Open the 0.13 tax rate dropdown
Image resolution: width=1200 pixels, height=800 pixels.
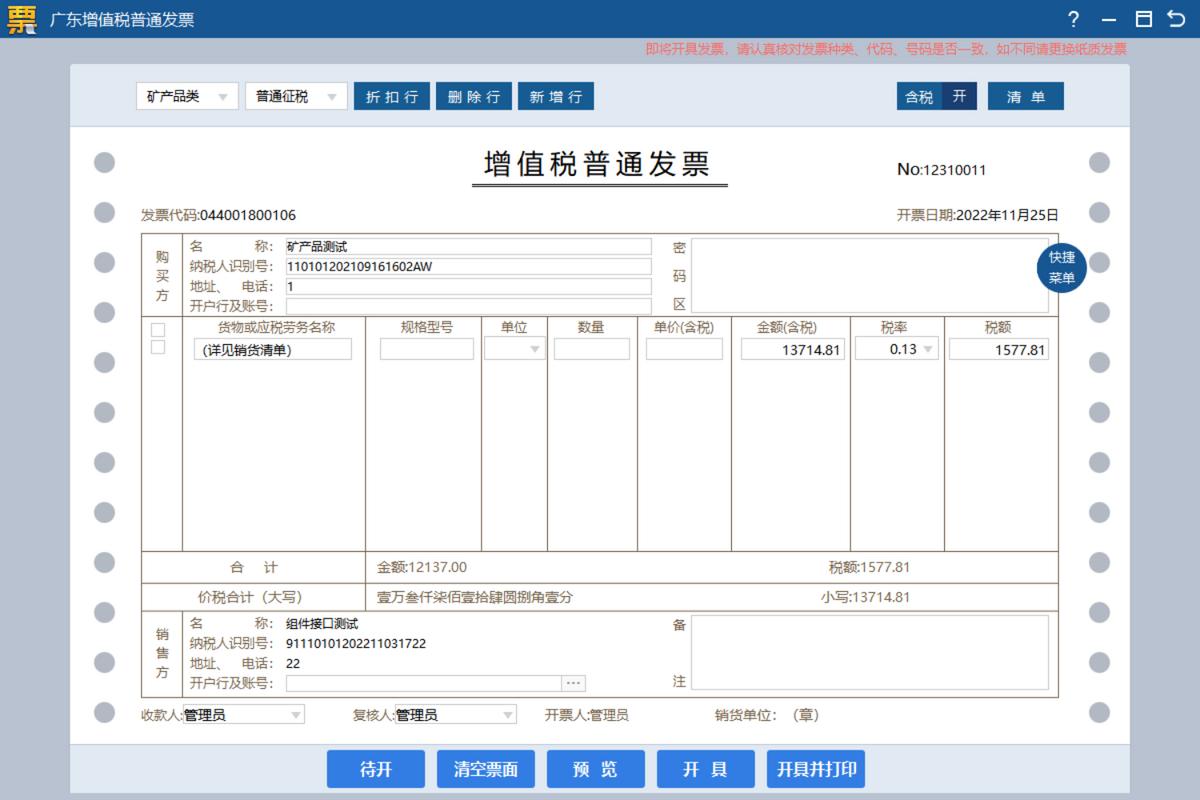coord(897,348)
